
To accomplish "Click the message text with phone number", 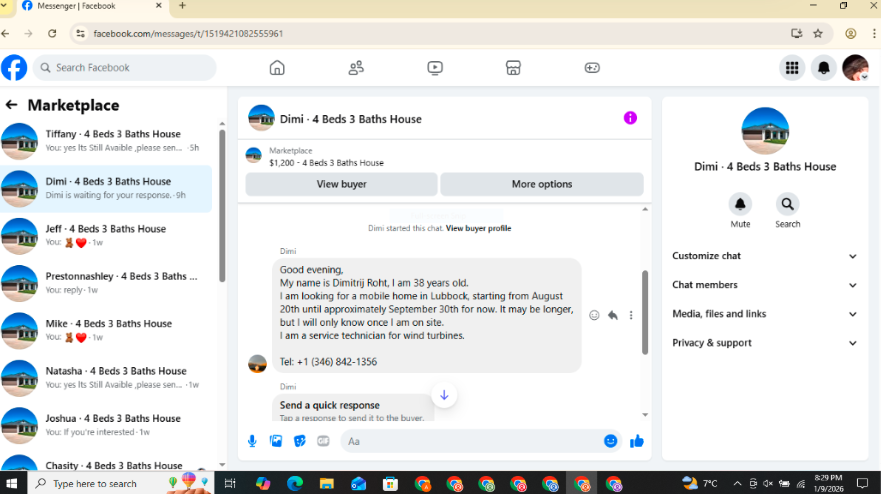I will coord(328,362).
